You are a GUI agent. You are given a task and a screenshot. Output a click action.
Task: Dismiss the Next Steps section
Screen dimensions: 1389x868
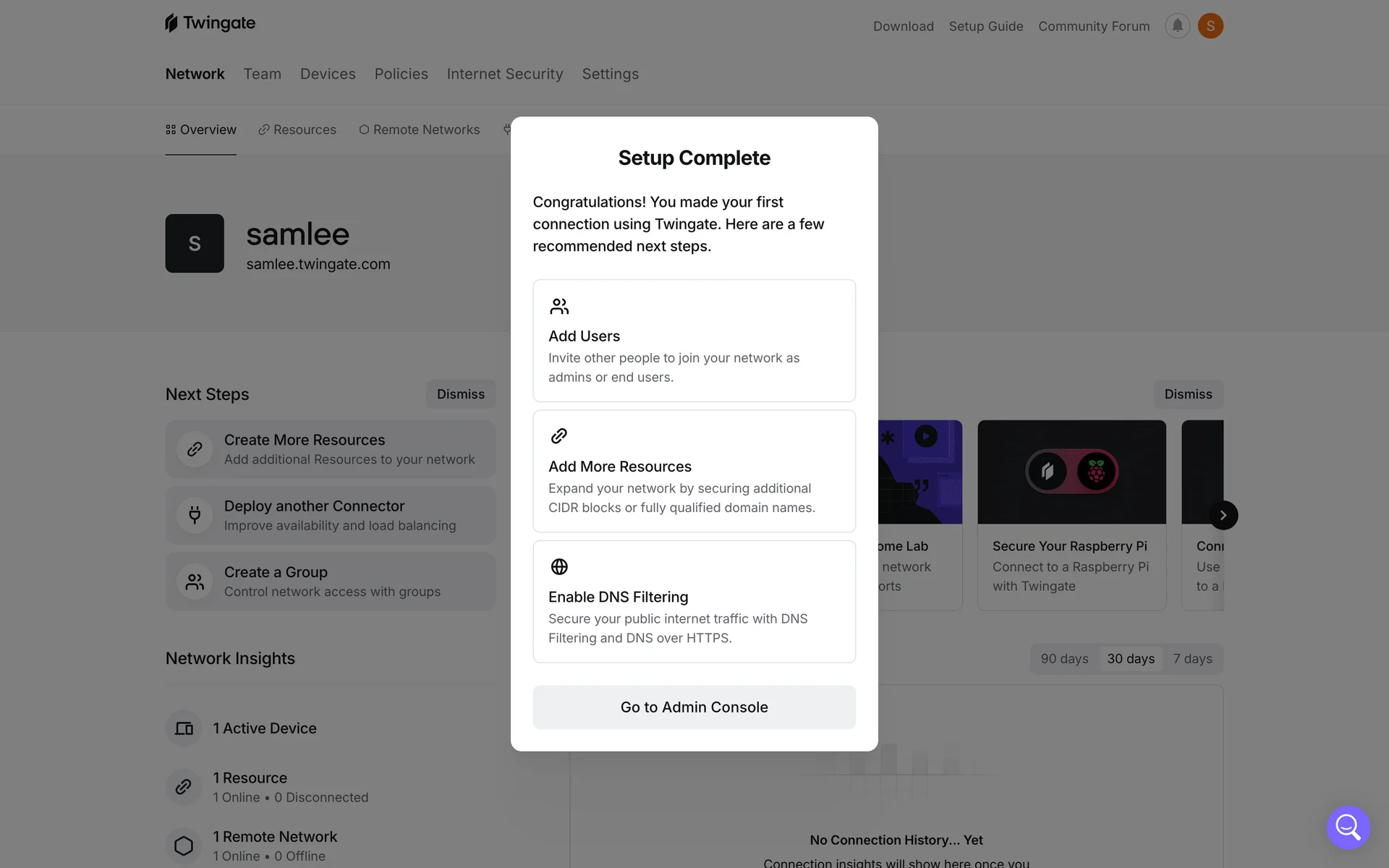click(460, 394)
